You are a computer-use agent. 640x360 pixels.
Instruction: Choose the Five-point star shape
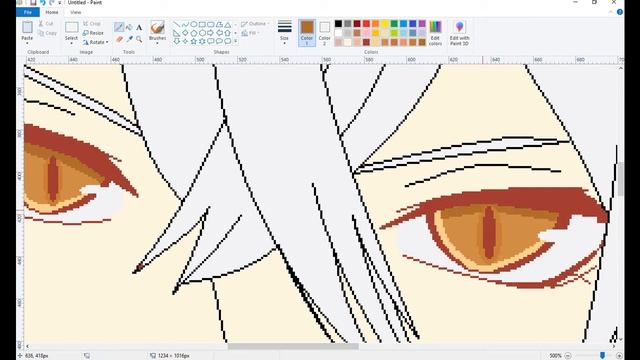193,41
